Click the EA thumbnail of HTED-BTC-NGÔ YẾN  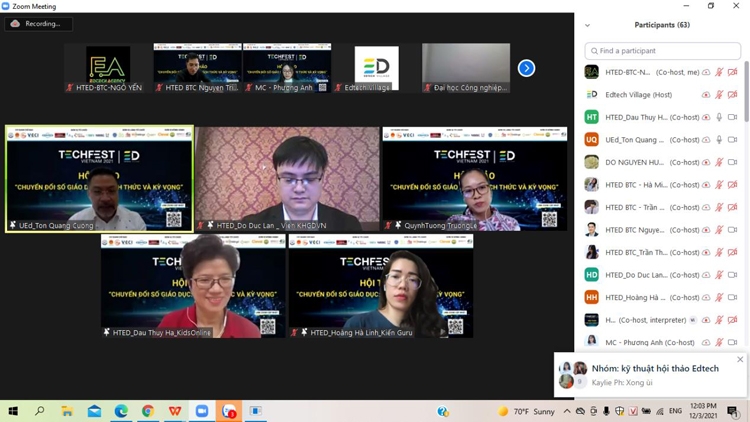[x=108, y=66]
